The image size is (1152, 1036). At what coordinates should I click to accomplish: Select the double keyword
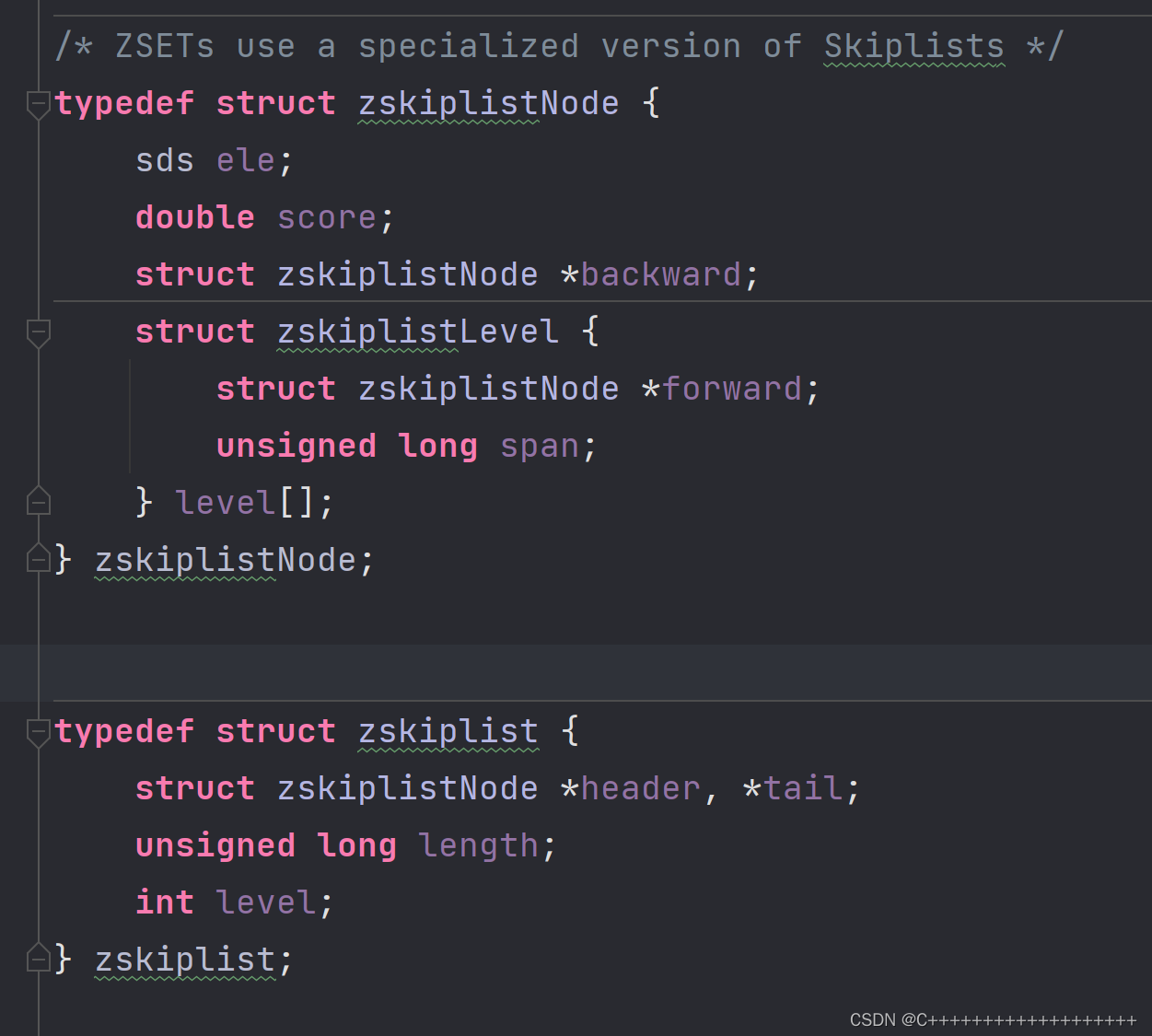tap(195, 217)
